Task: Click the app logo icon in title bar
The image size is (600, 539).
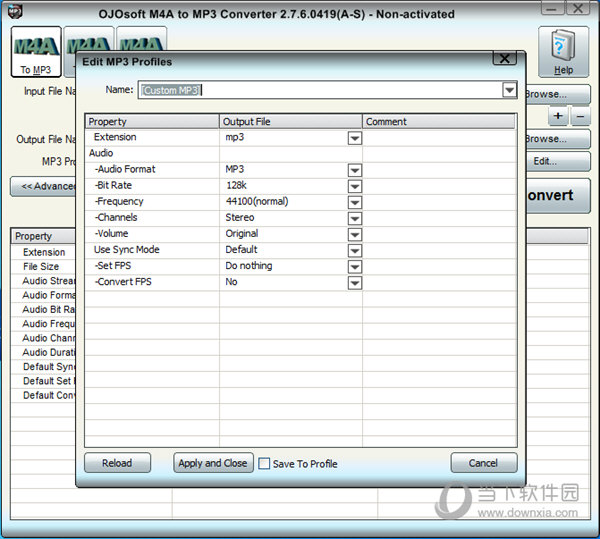Action: pos(15,12)
